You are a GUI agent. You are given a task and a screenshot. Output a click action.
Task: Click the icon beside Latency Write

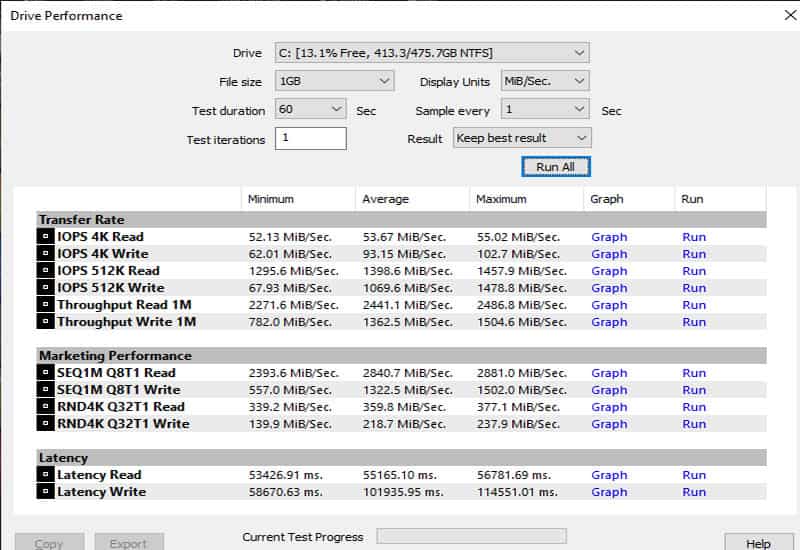pyautogui.click(x=45, y=492)
